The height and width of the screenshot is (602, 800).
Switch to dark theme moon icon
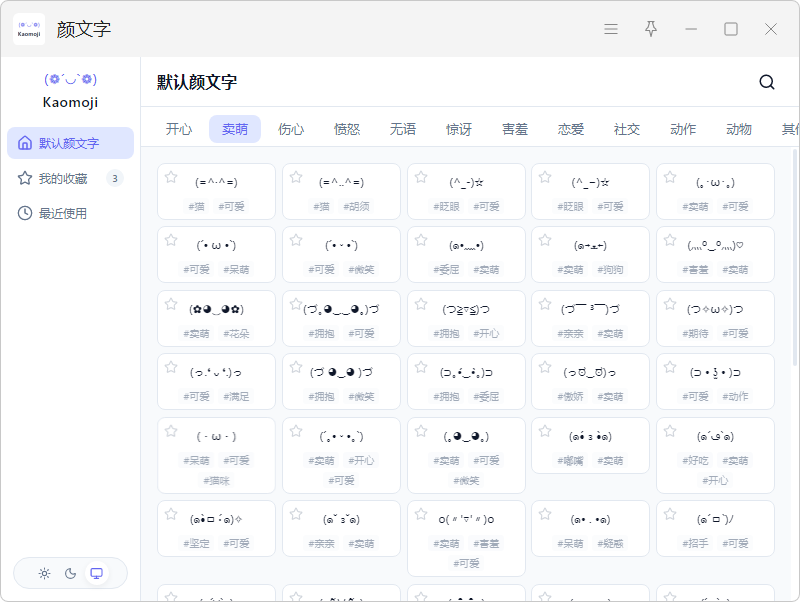(x=70, y=573)
